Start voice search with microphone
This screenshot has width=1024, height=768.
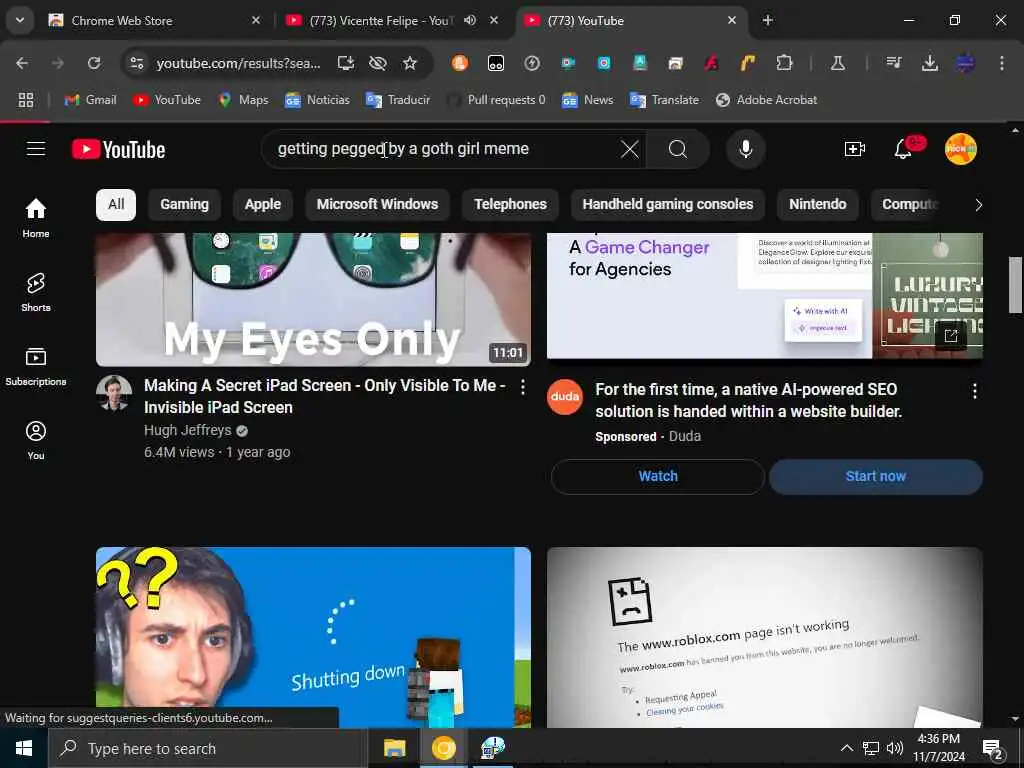[745, 149]
